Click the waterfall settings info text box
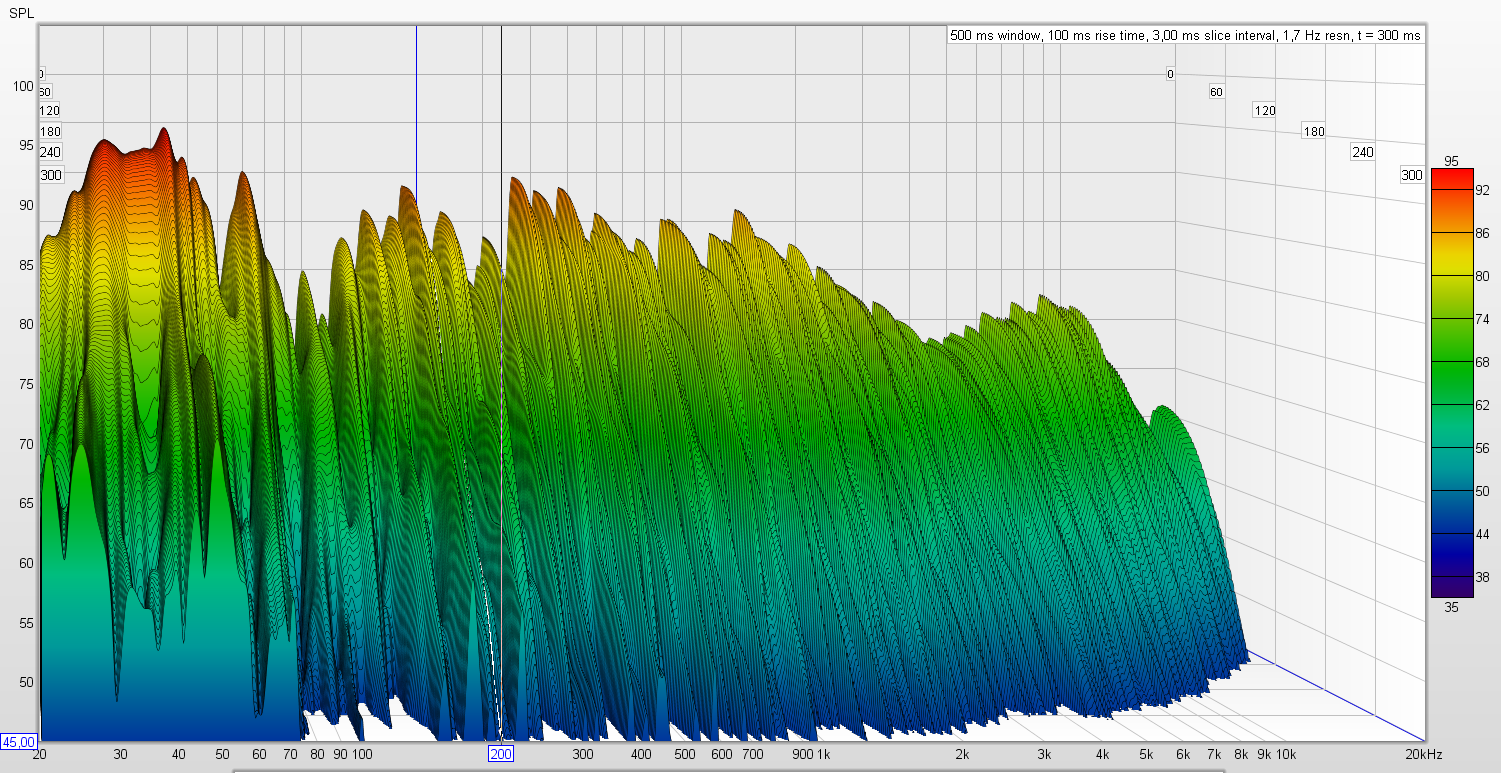The image size is (1501, 773). pyautogui.click(x=1185, y=35)
